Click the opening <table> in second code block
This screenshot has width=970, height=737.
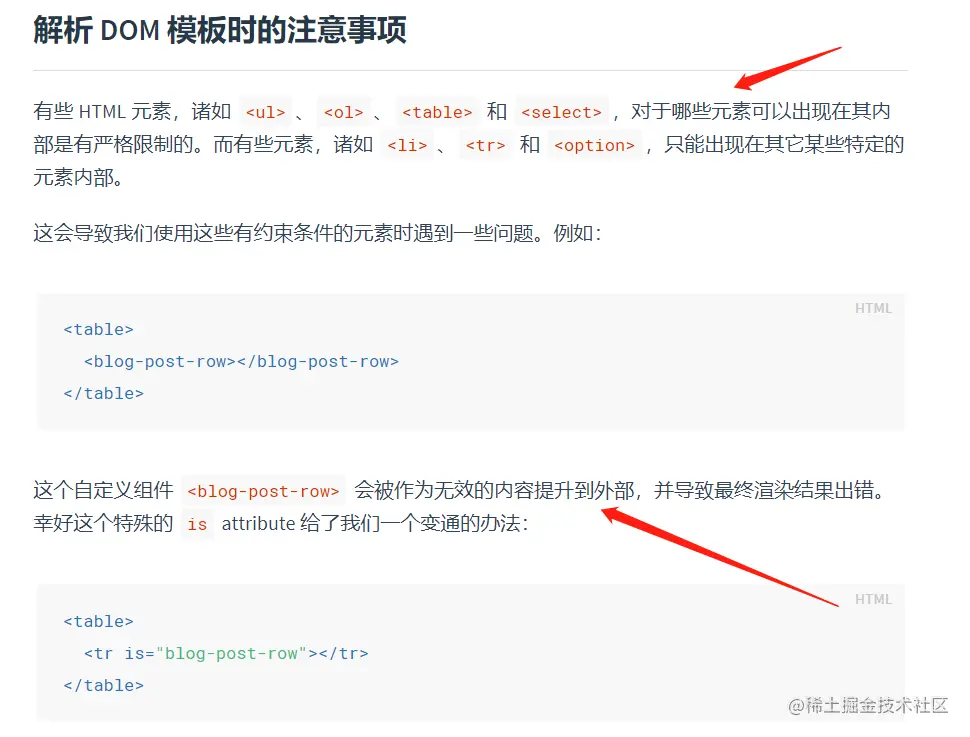click(x=98, y=621)
